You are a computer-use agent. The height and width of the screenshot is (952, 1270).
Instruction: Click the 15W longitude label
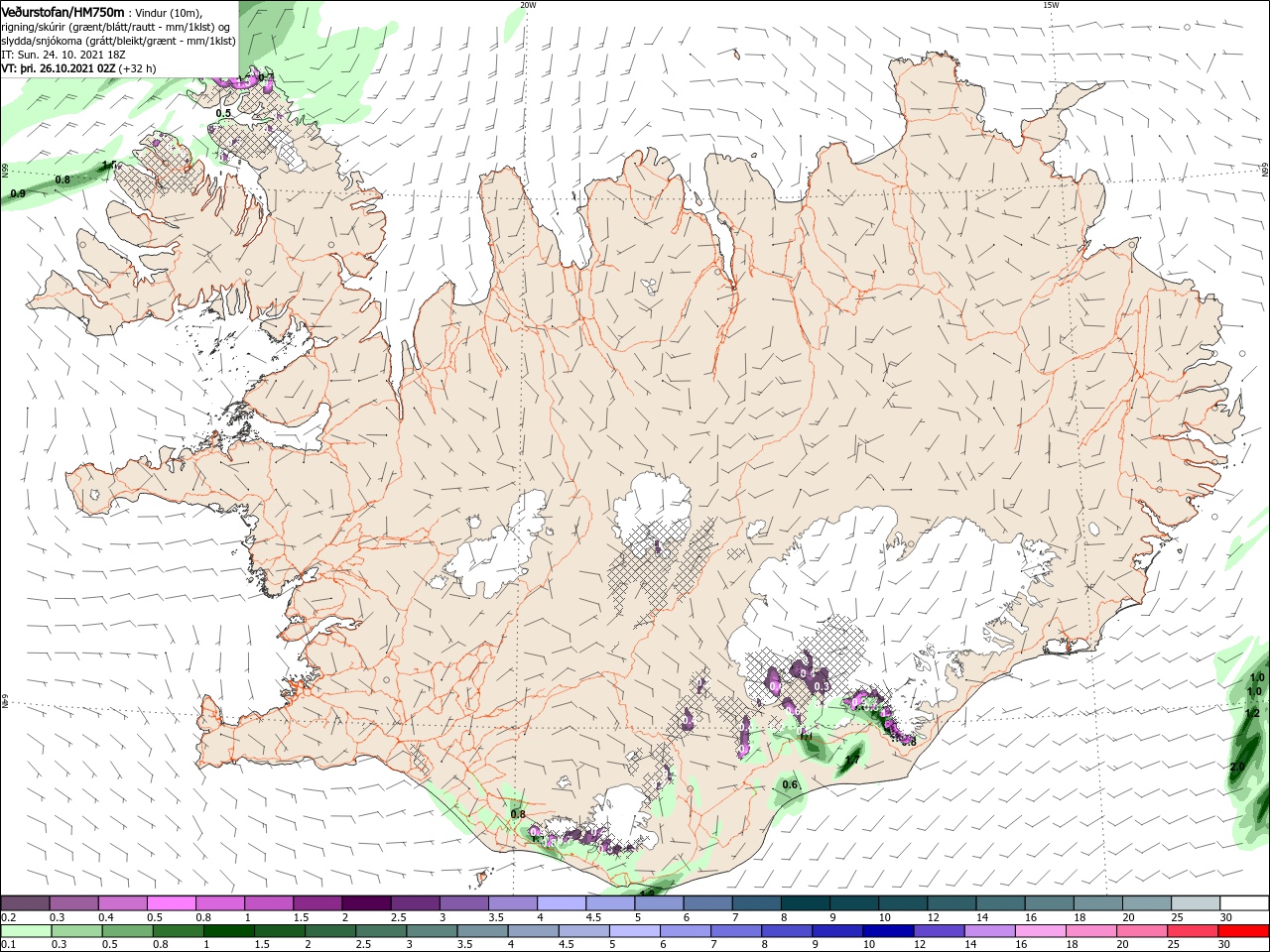coord(1051,5)
